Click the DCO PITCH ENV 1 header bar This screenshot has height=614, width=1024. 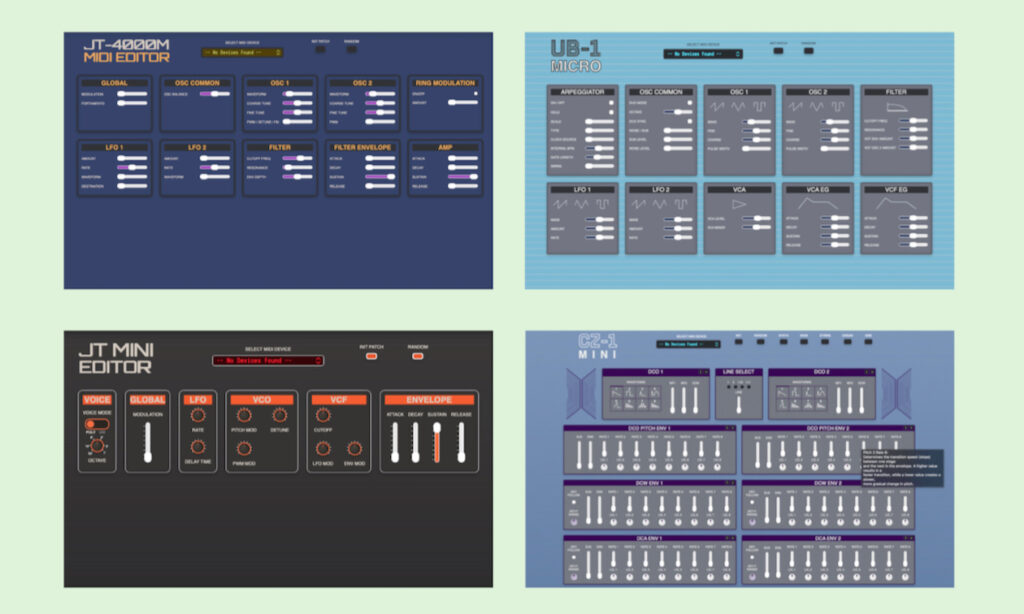(648, 427)
